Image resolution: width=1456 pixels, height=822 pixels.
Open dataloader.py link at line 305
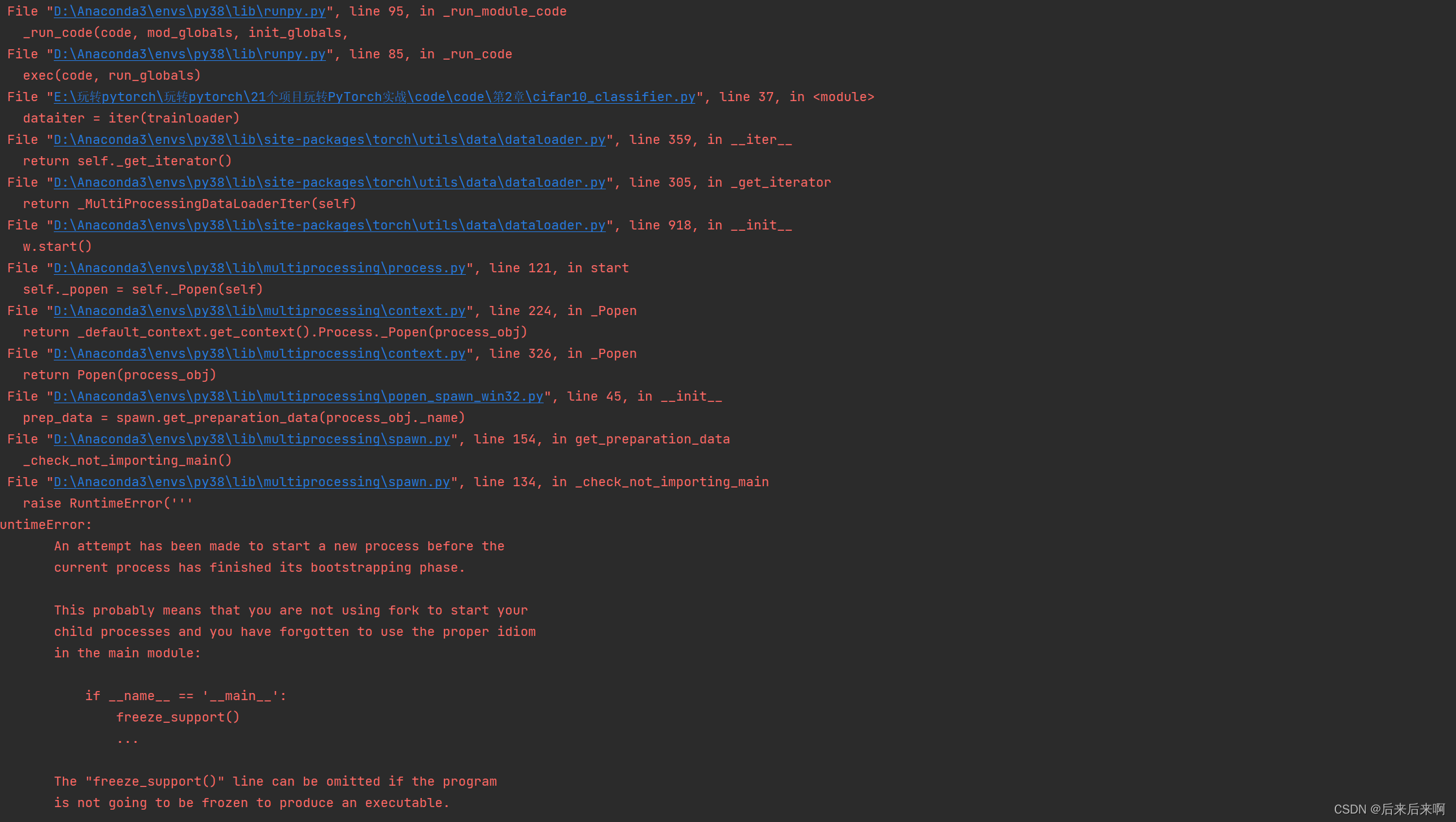(x=329, y=183)
